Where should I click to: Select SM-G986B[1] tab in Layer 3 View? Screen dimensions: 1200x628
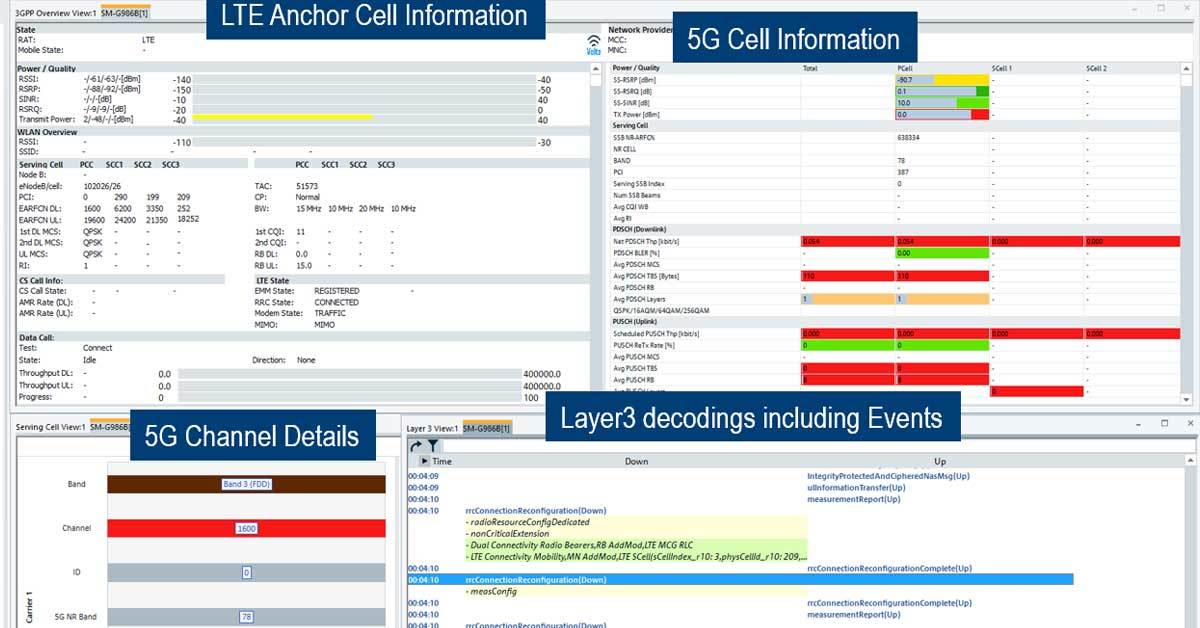click(487, 428)
